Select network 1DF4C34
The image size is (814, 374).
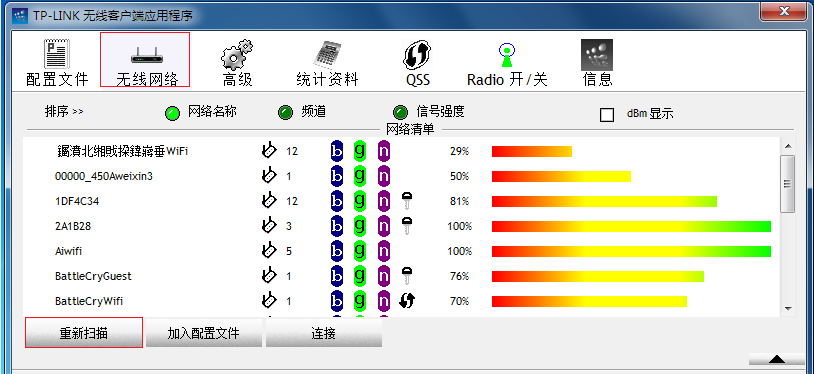click(77, 201)
